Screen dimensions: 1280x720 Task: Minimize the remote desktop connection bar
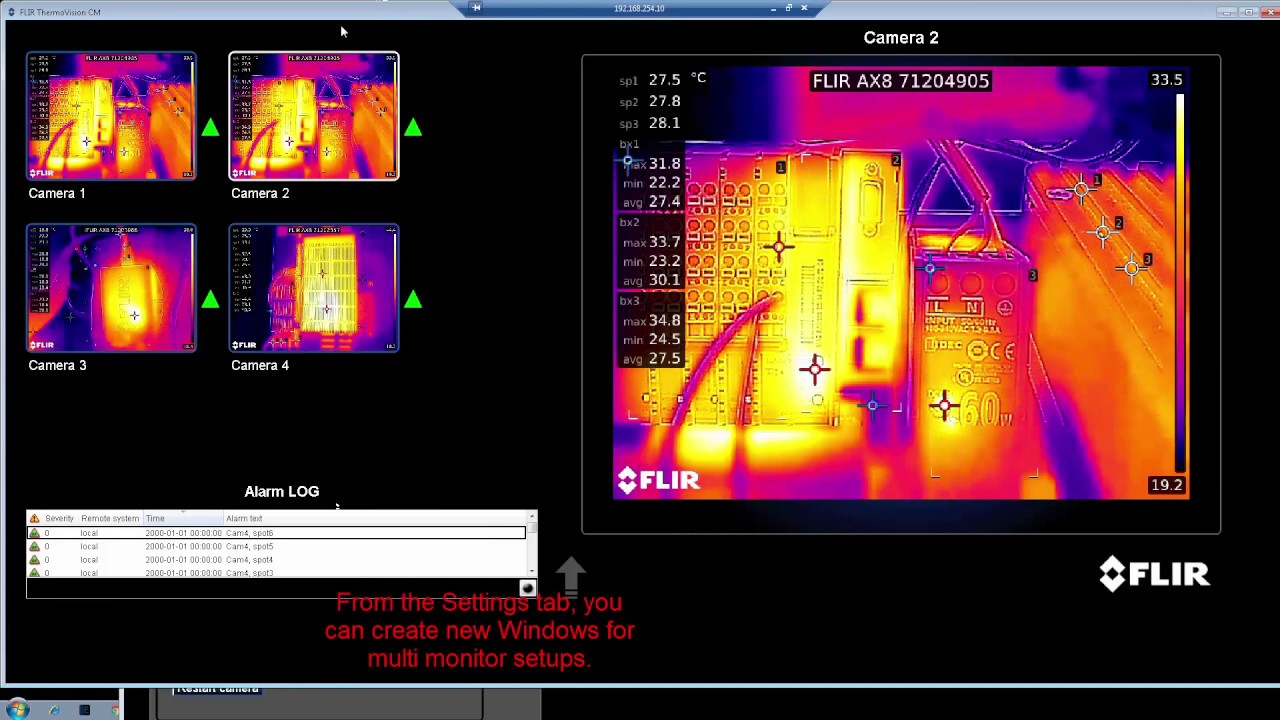click(x=773, y=8)
